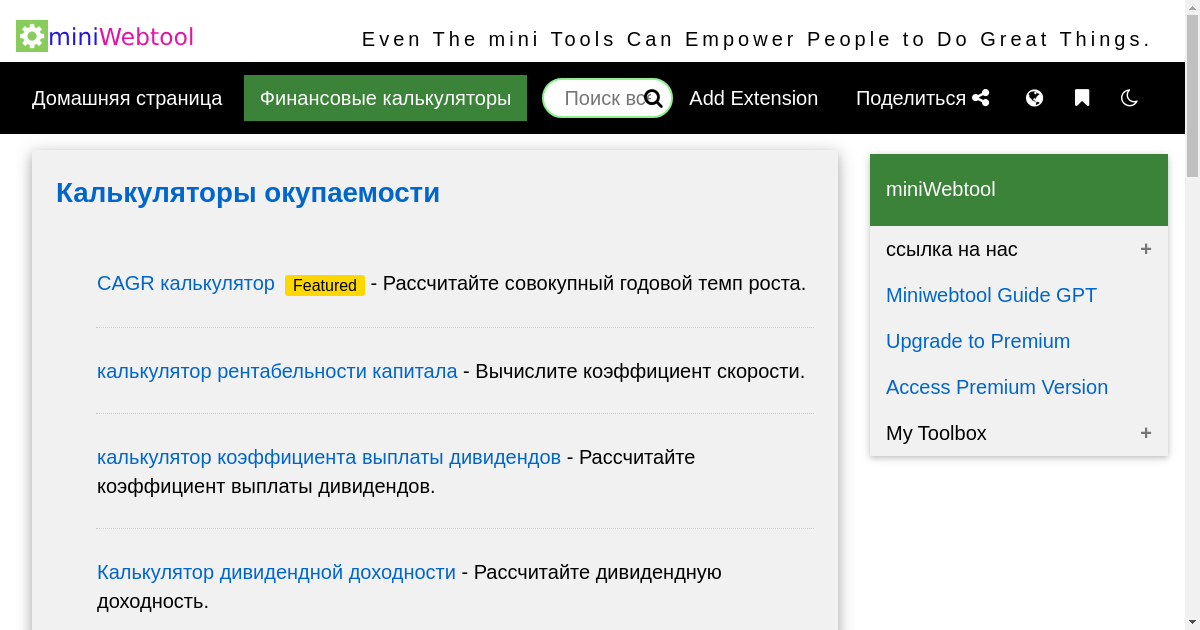The width and height of the screenshot is (1200, 630).
Task: Click the search magnifier icon
Action: 653,98
